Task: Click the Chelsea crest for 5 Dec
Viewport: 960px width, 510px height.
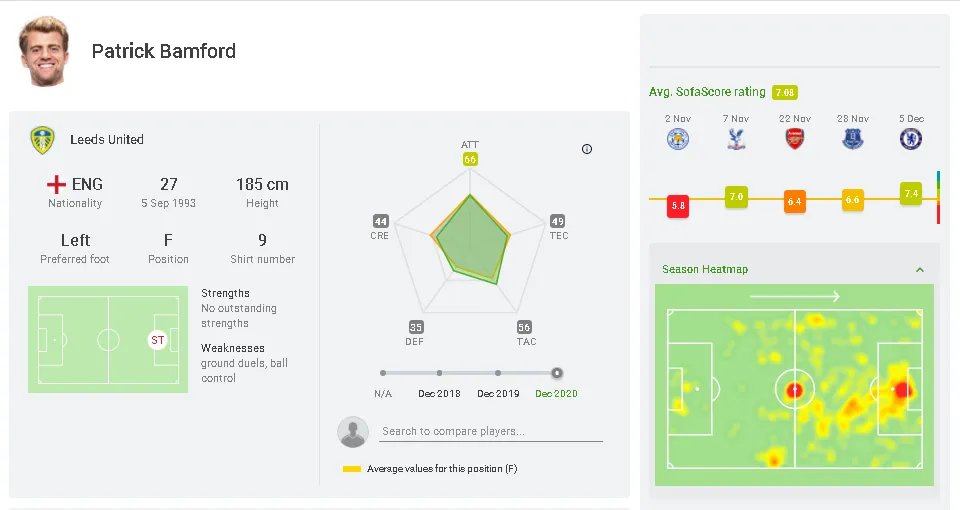Action: click(x=910, y=140)
